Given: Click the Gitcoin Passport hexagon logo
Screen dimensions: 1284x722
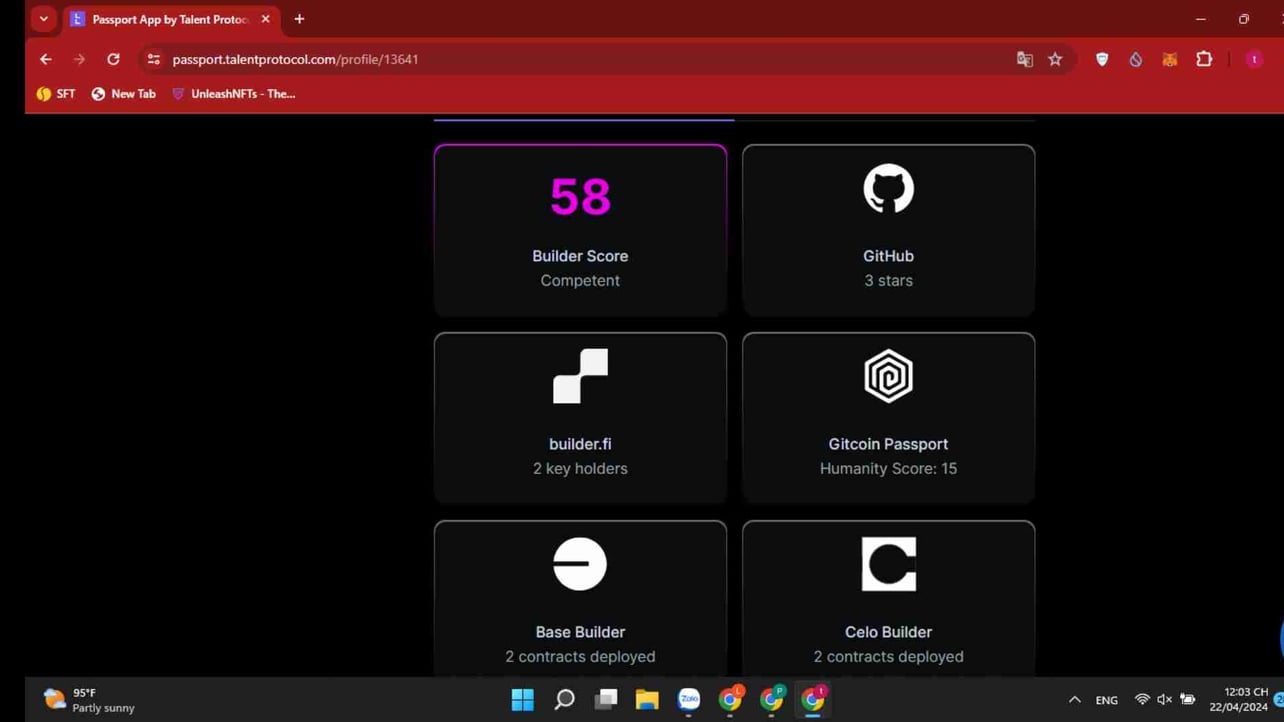Looking at the screenshot, I should pyautogui.click(x=888, y=376).
